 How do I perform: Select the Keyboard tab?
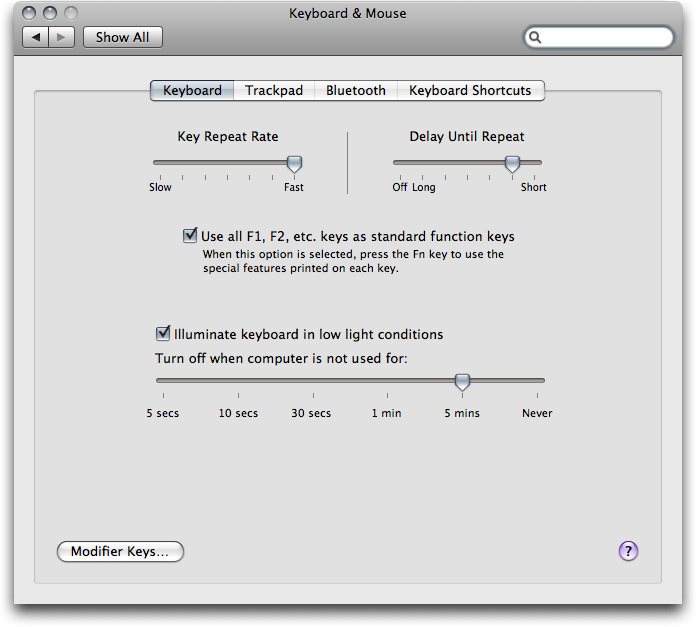point(192,91)
